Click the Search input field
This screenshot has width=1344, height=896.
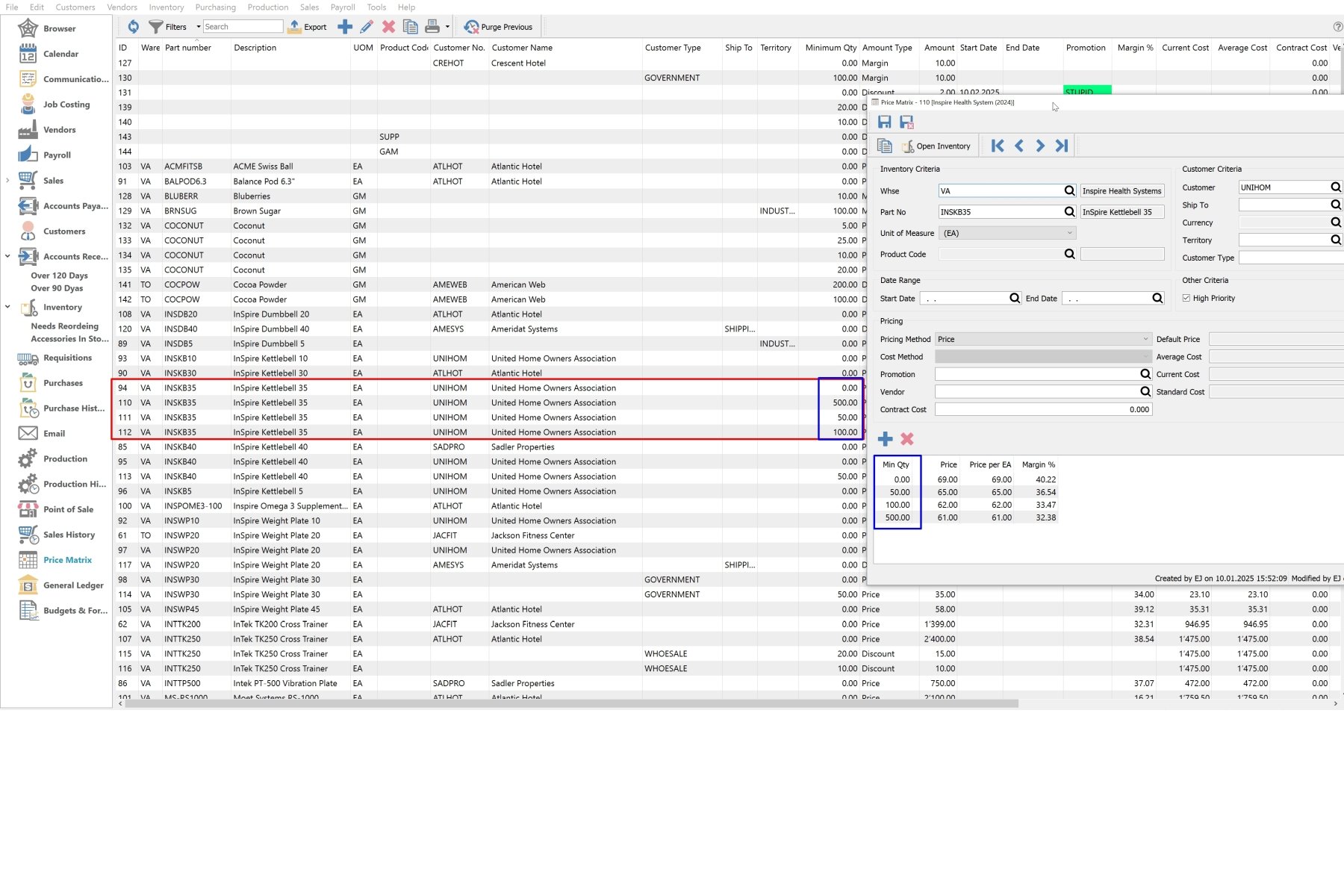tap(243, 27)
